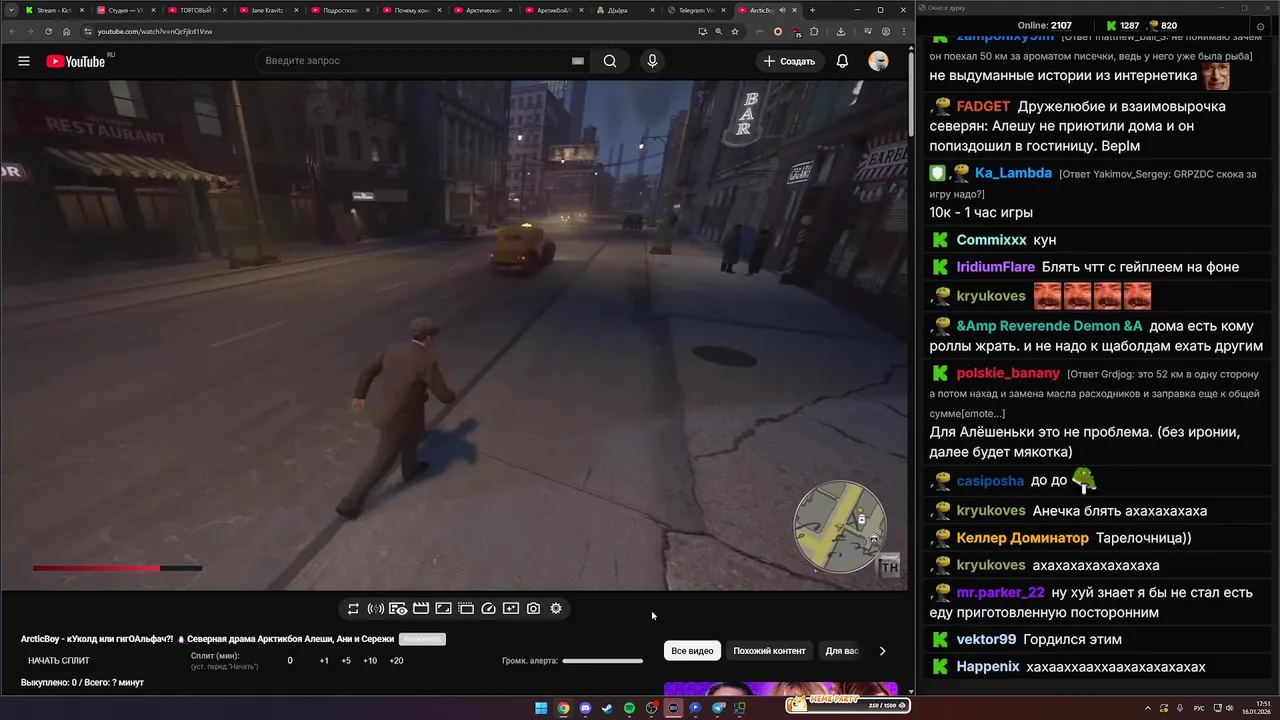
Task: Select the Все видео filter chip
Action: (x=692, y=651)
